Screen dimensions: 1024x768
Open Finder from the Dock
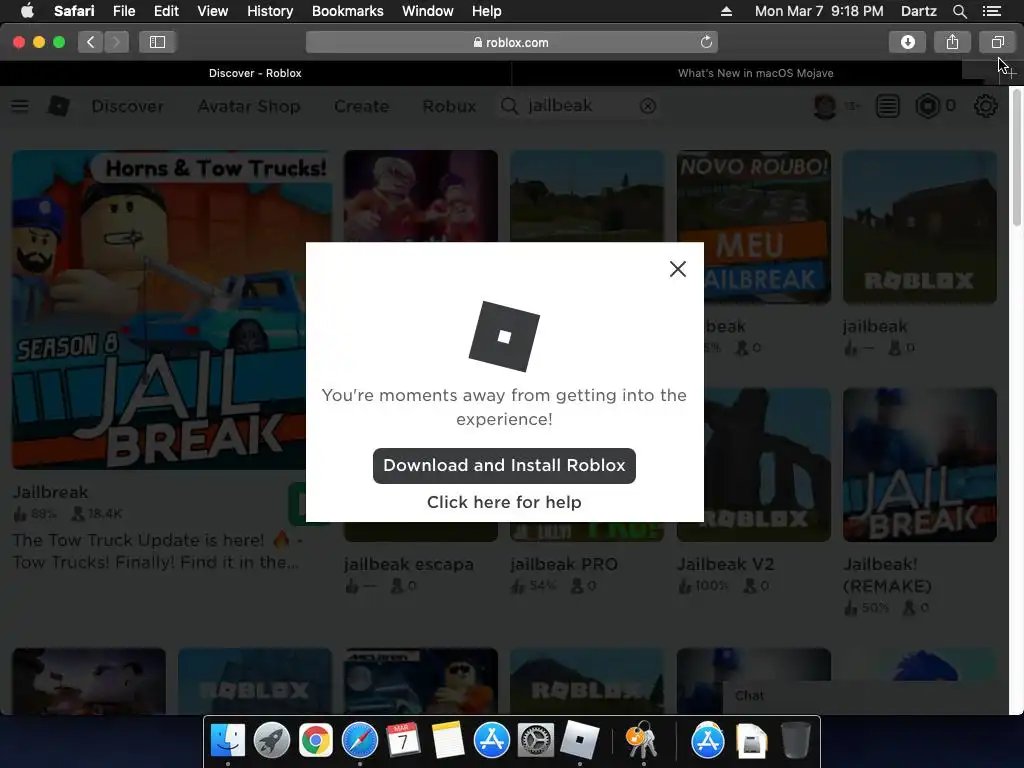(x=227, y=740)
